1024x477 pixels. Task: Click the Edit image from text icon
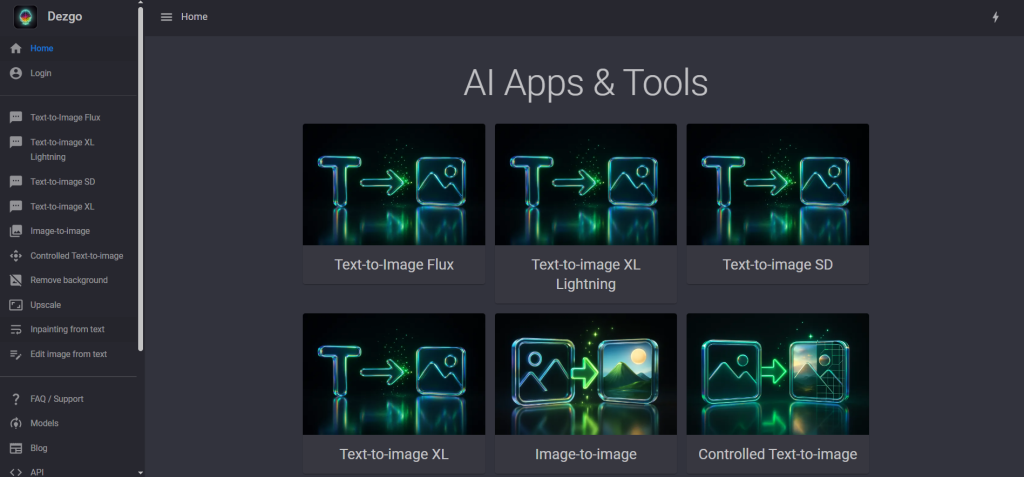pyautogui.click(x=16, y=354)
